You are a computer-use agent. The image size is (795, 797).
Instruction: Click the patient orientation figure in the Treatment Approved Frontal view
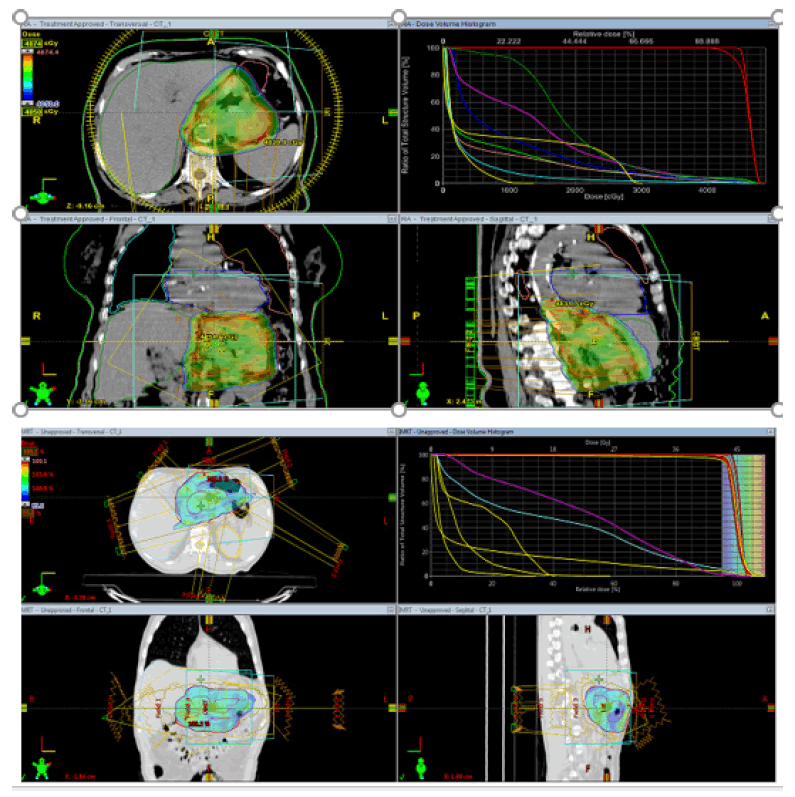43,393
